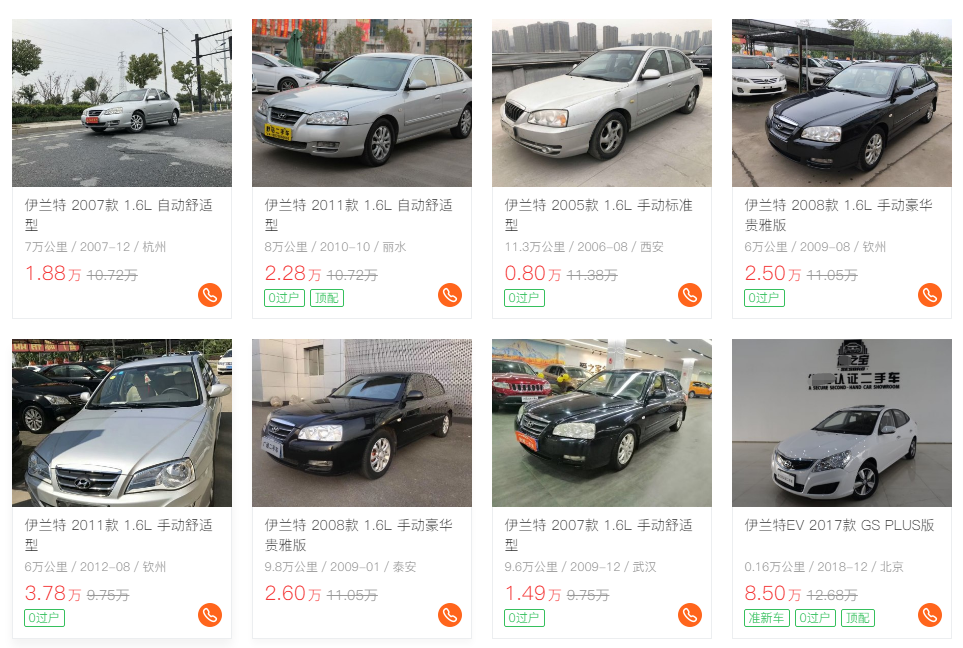The width and height of the screenshot is (963, 648).
Task: Open 伊兰特 2008款 手动豪华贵雅版 in 钦州
Action: tap(839, 215)
